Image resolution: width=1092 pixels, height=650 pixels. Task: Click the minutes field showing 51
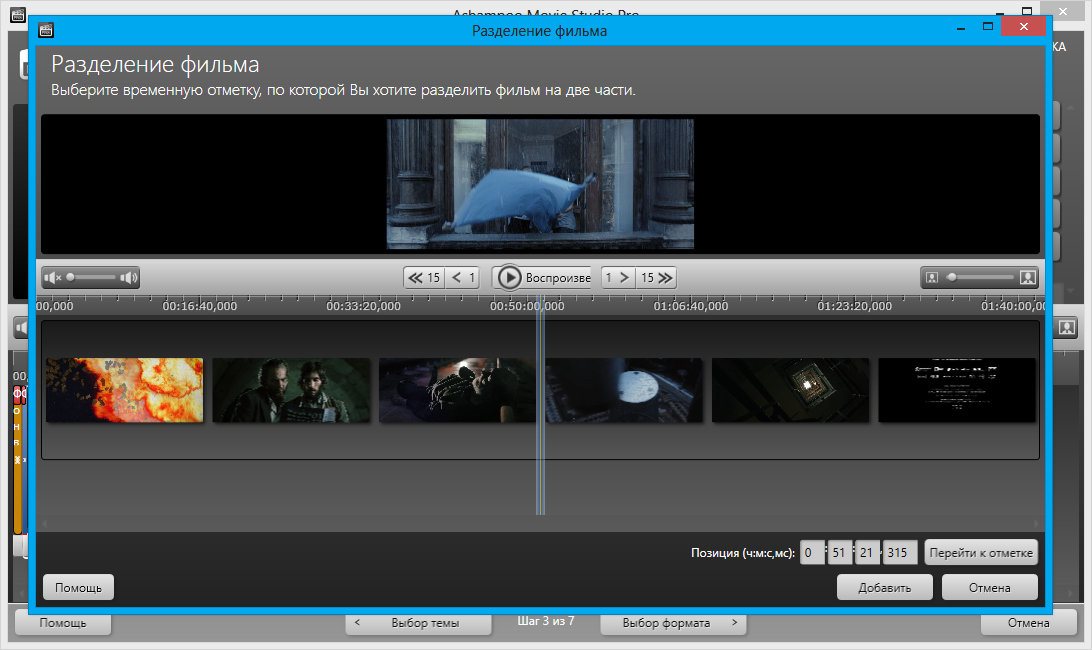coord(841,552)
